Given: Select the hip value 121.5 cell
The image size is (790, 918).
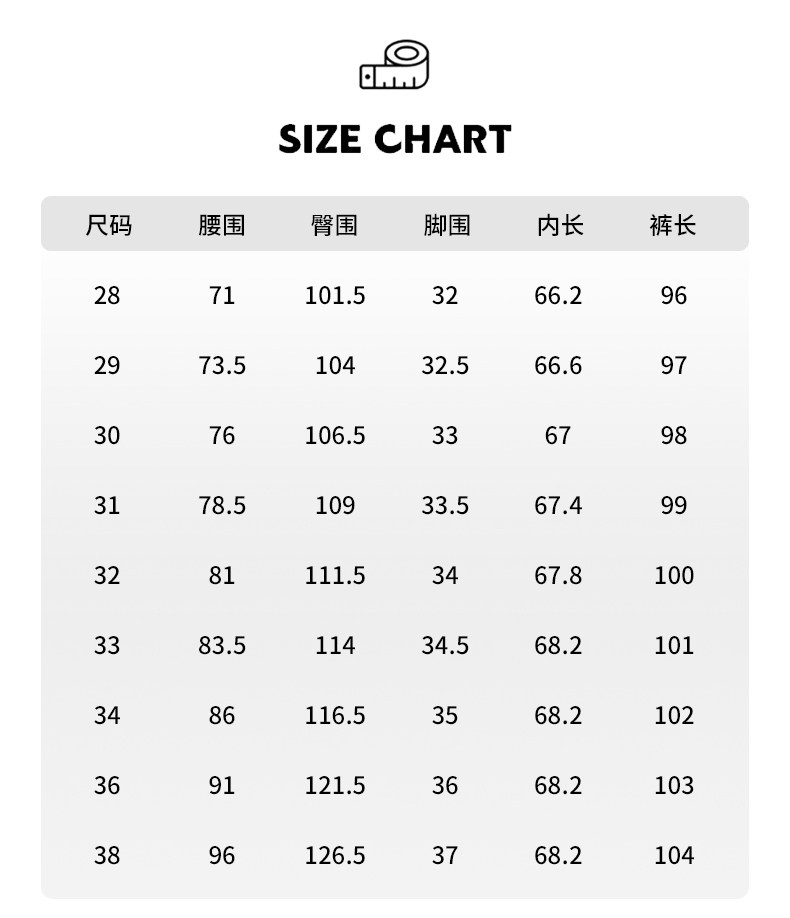Looking at the screenshot, I should [x=335, y=786].
